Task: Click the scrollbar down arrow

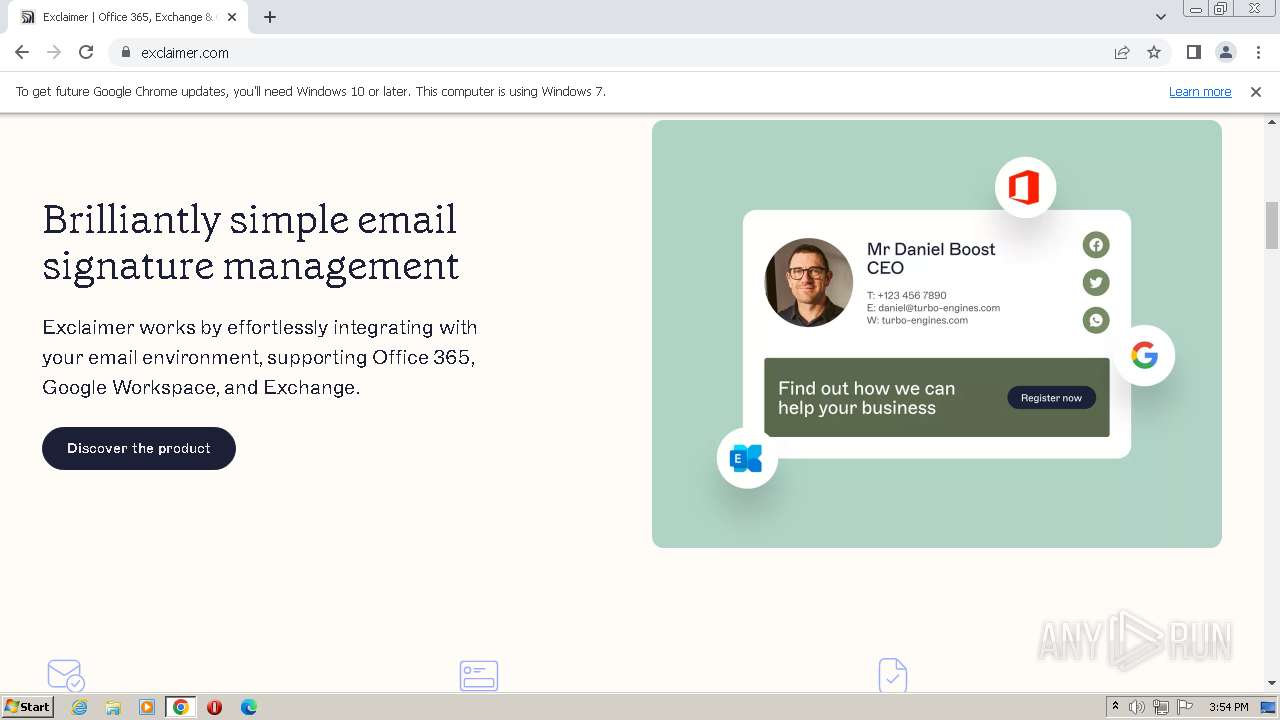Action: pos(1272,683)
